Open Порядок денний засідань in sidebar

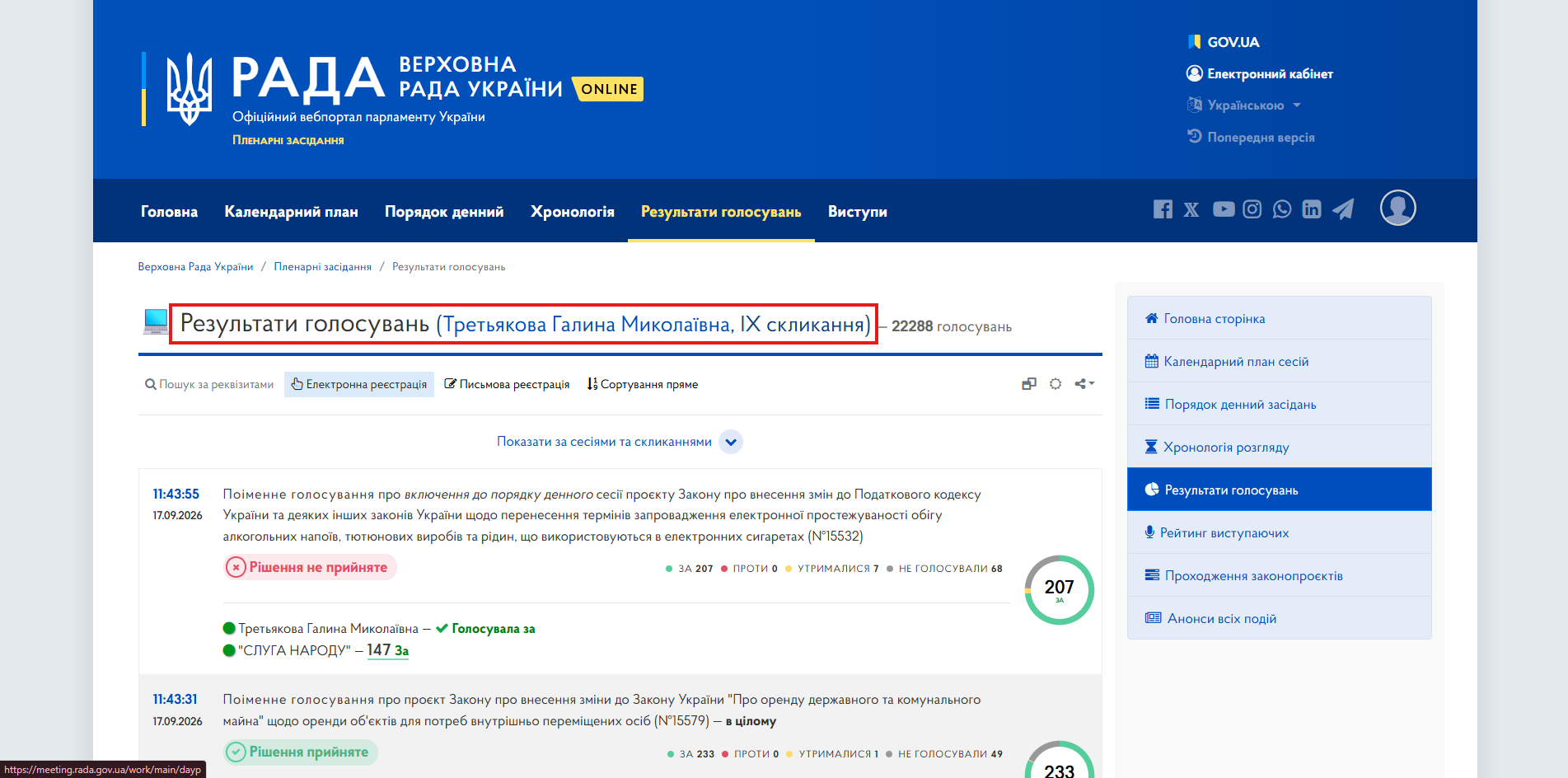pos(1279,404)
